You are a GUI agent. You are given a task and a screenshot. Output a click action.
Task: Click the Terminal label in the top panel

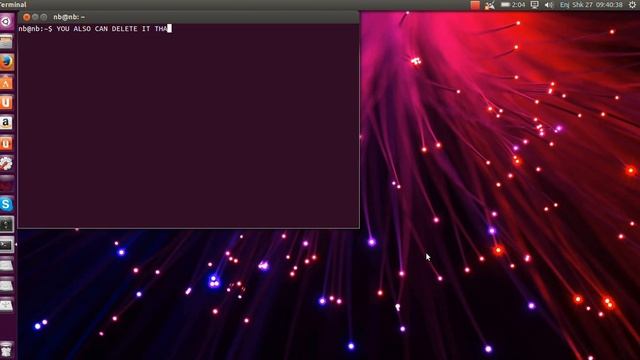pyautogui.click(x=13, y=4)
